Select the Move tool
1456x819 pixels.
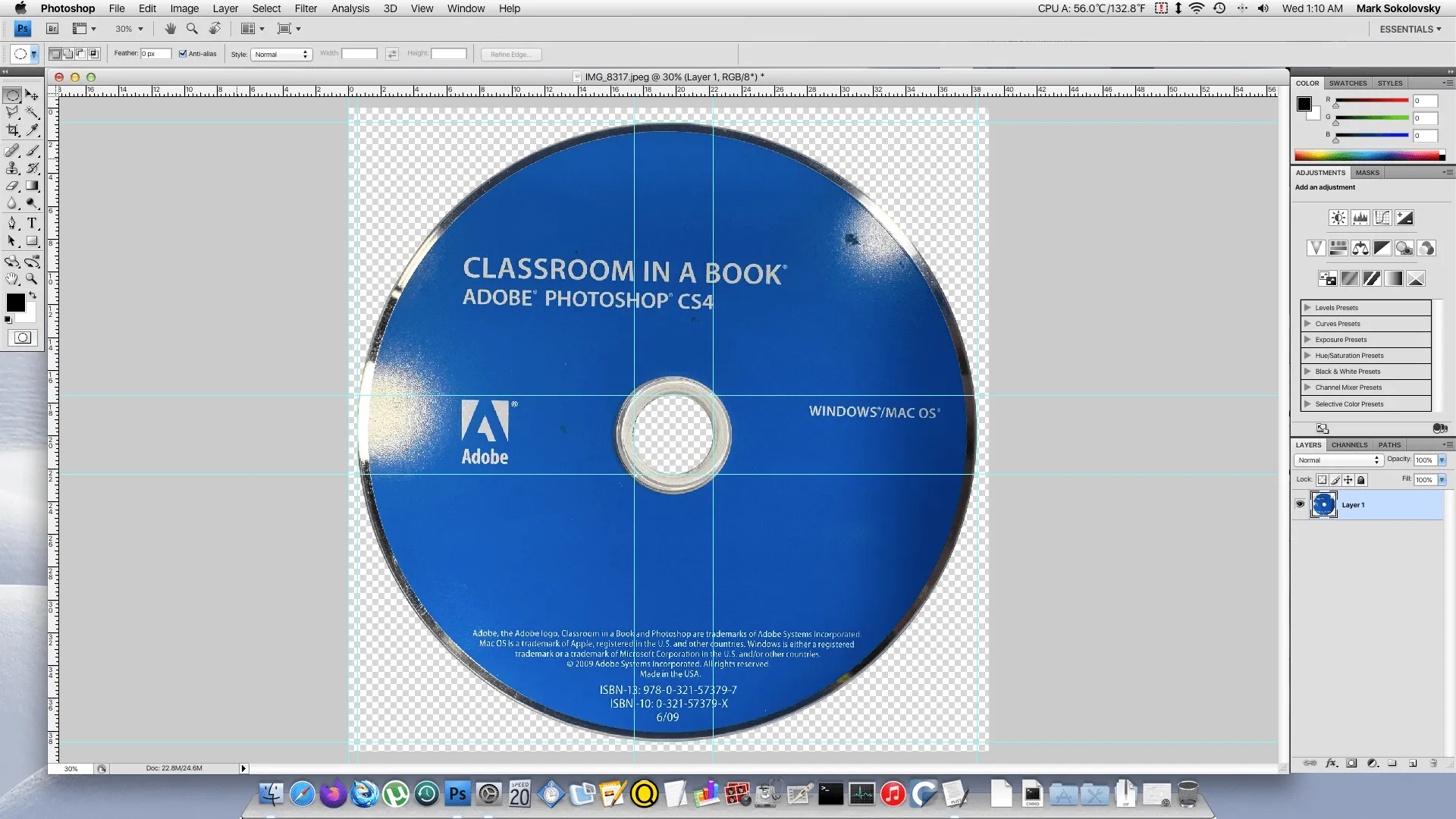(32, 96)
